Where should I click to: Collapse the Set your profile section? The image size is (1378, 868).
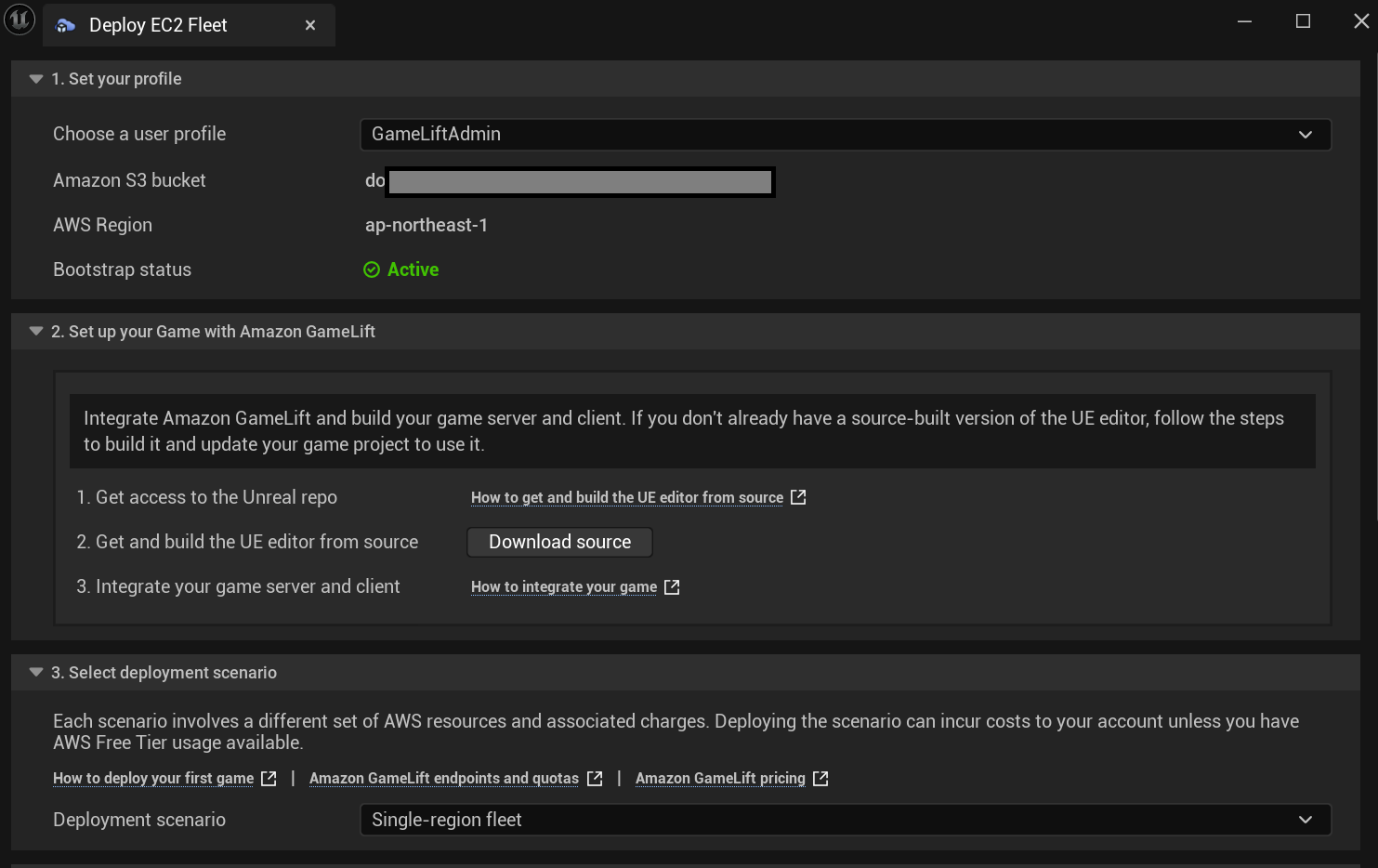[x=35, y=78]
